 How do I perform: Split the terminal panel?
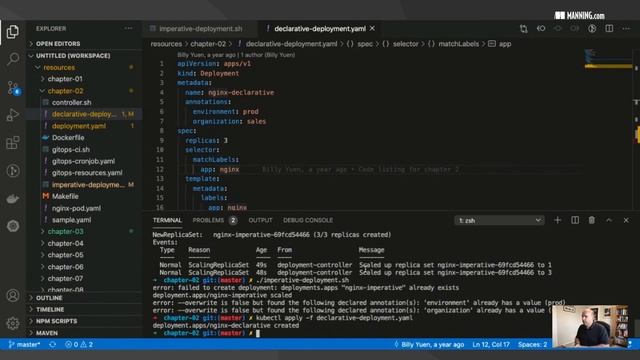pos(575,220)
